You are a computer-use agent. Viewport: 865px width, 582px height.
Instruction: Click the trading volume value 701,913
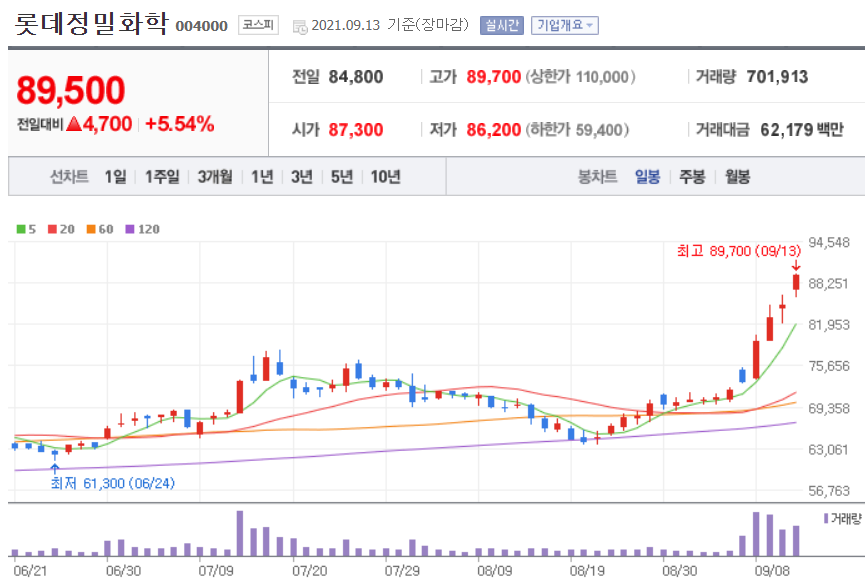[x=777, y=77]
